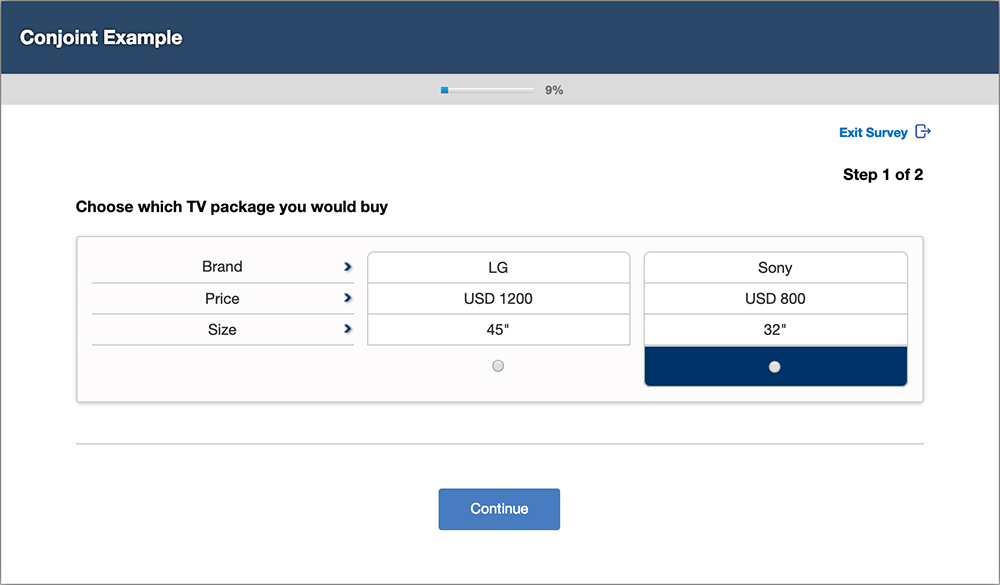Choose the USD 1200 price cell

click(x=498, y=299)
